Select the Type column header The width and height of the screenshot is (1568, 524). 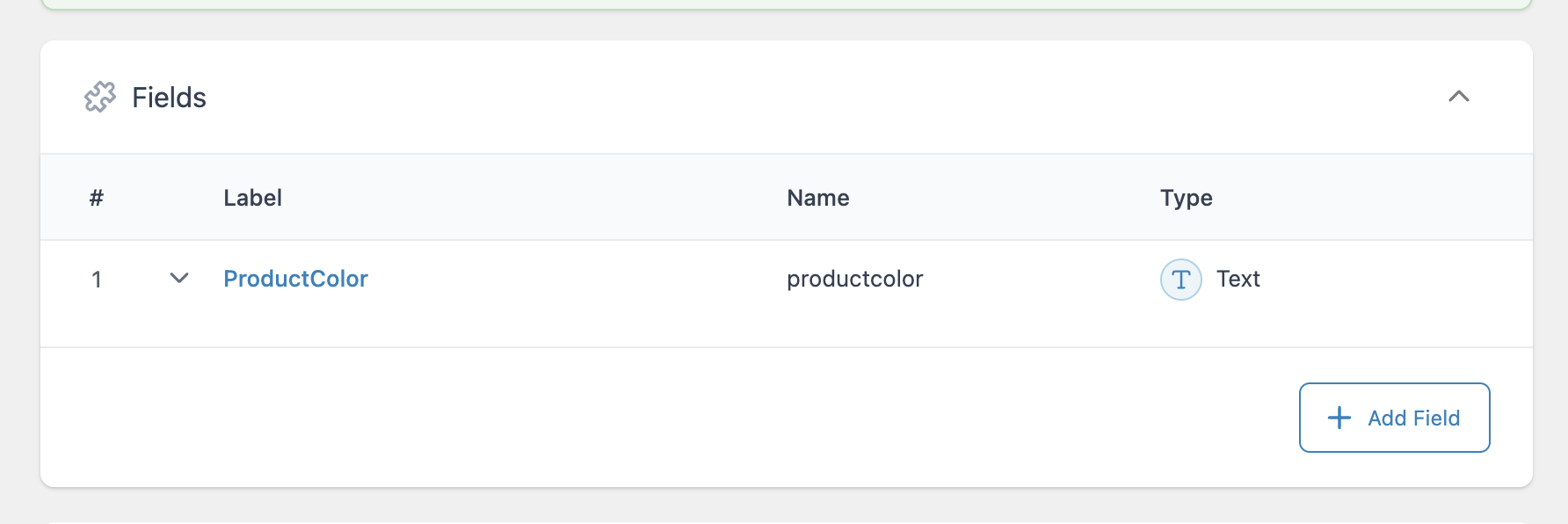[x=1186, y=199]
